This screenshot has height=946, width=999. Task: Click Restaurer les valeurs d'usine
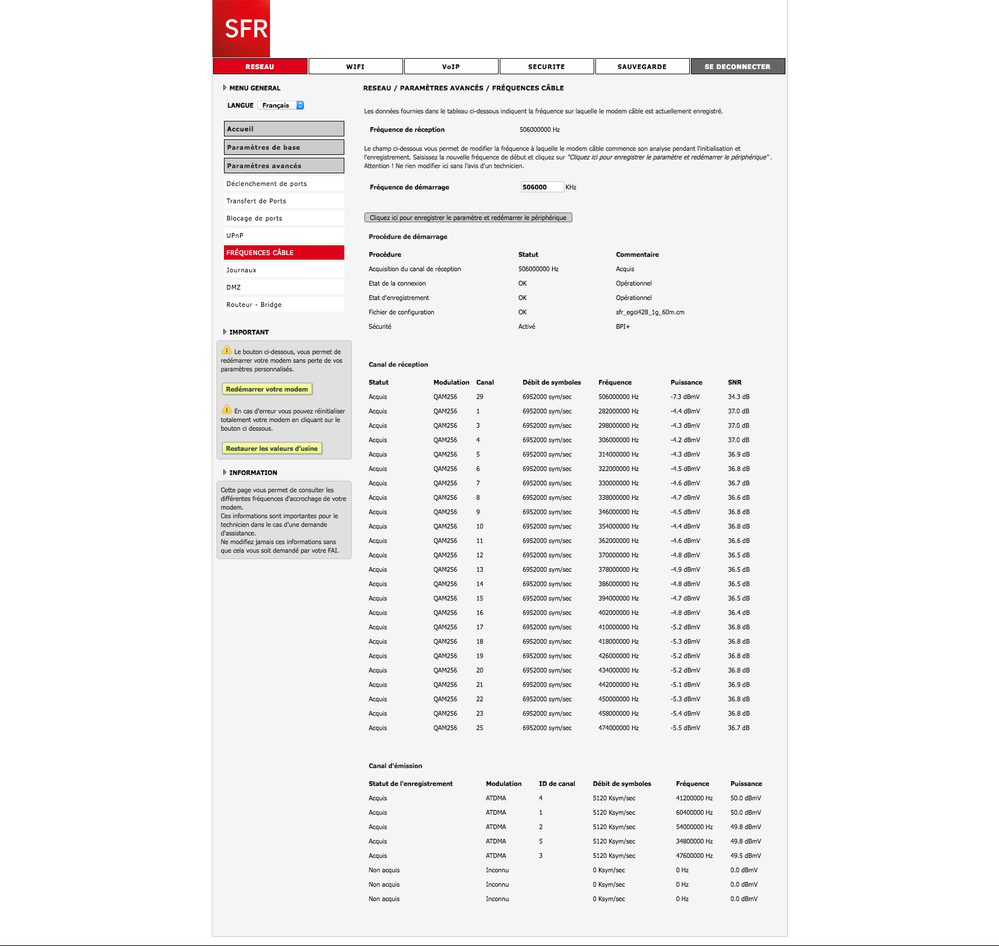pos(272,448)
